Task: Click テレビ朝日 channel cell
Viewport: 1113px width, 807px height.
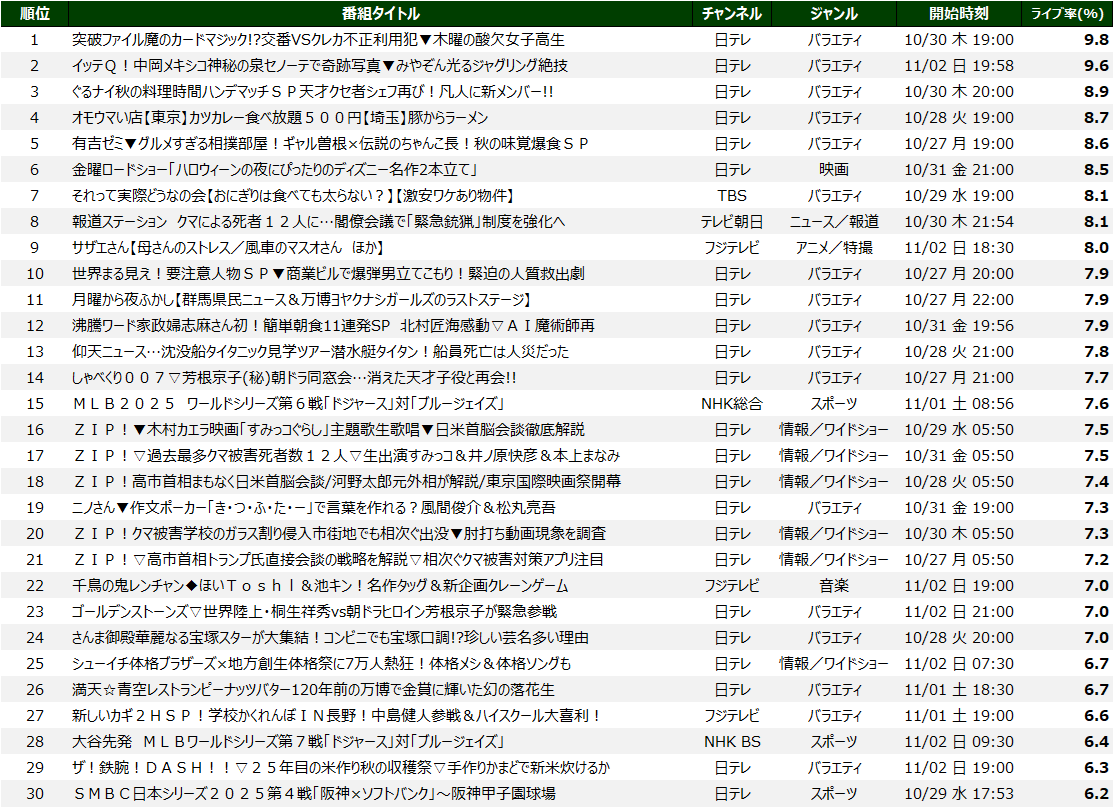Action: coord(732,221)
